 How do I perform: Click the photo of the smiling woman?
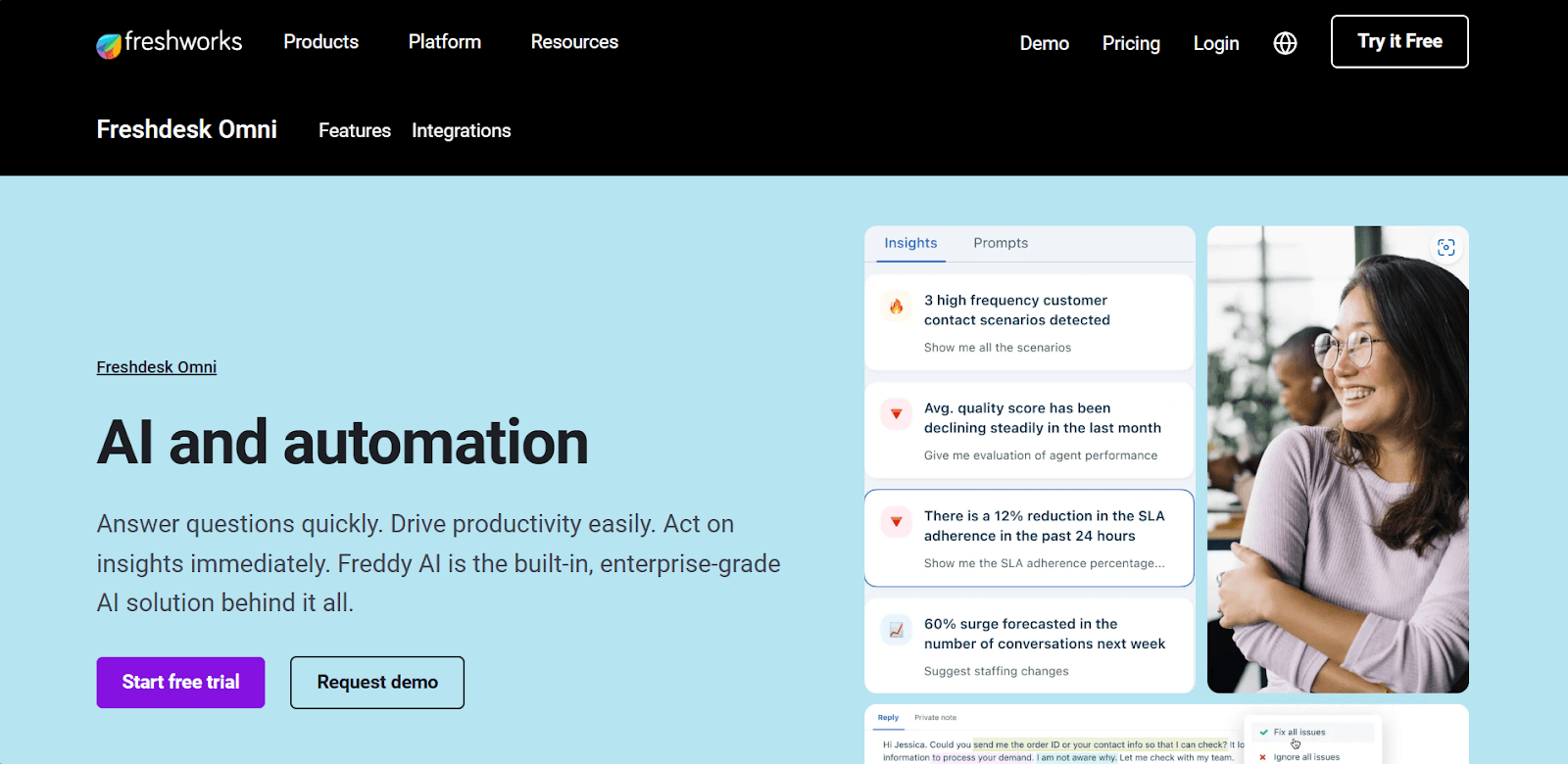(1338, 459)
